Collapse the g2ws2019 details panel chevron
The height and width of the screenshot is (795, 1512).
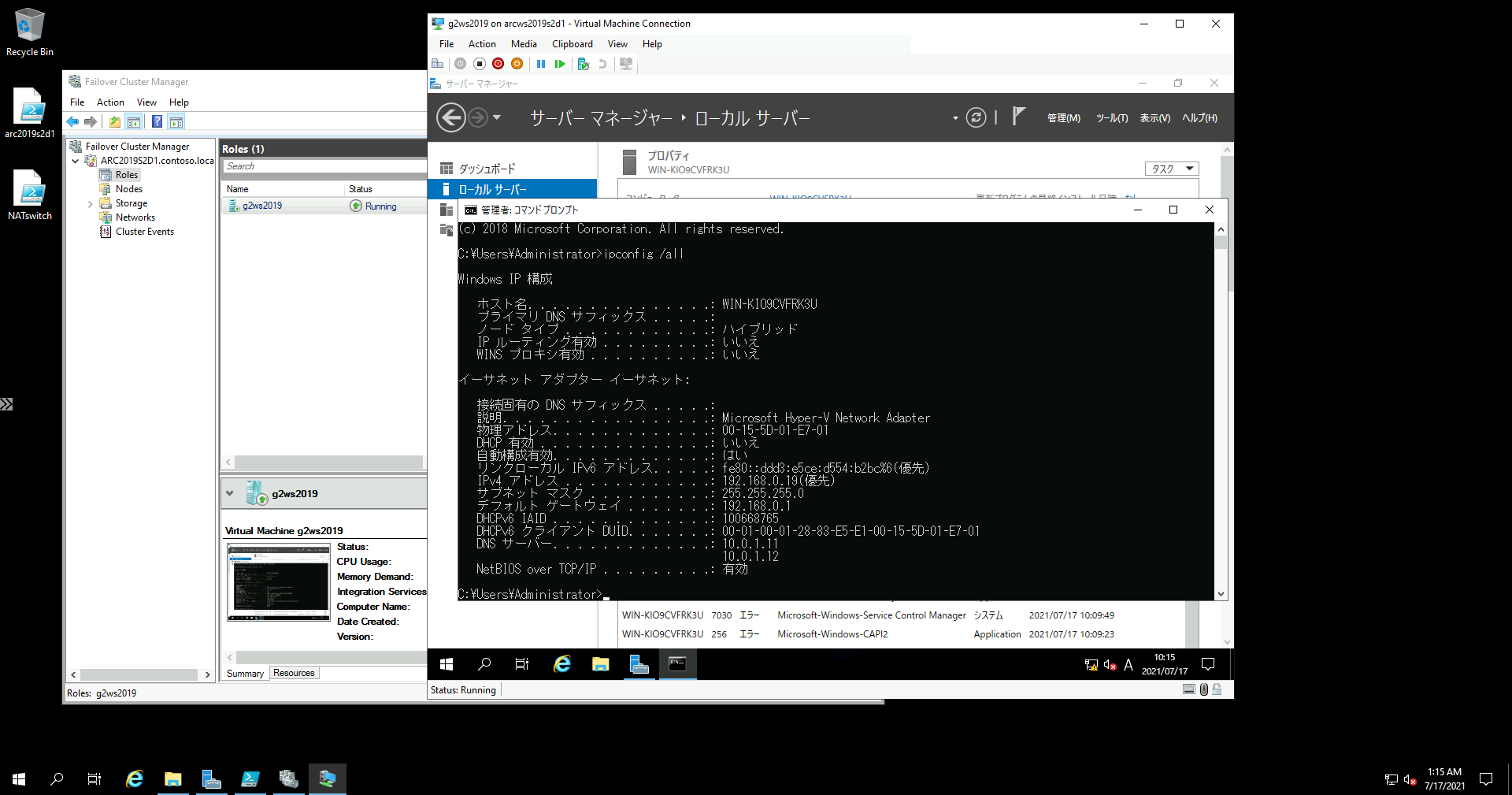pos(230,494)
